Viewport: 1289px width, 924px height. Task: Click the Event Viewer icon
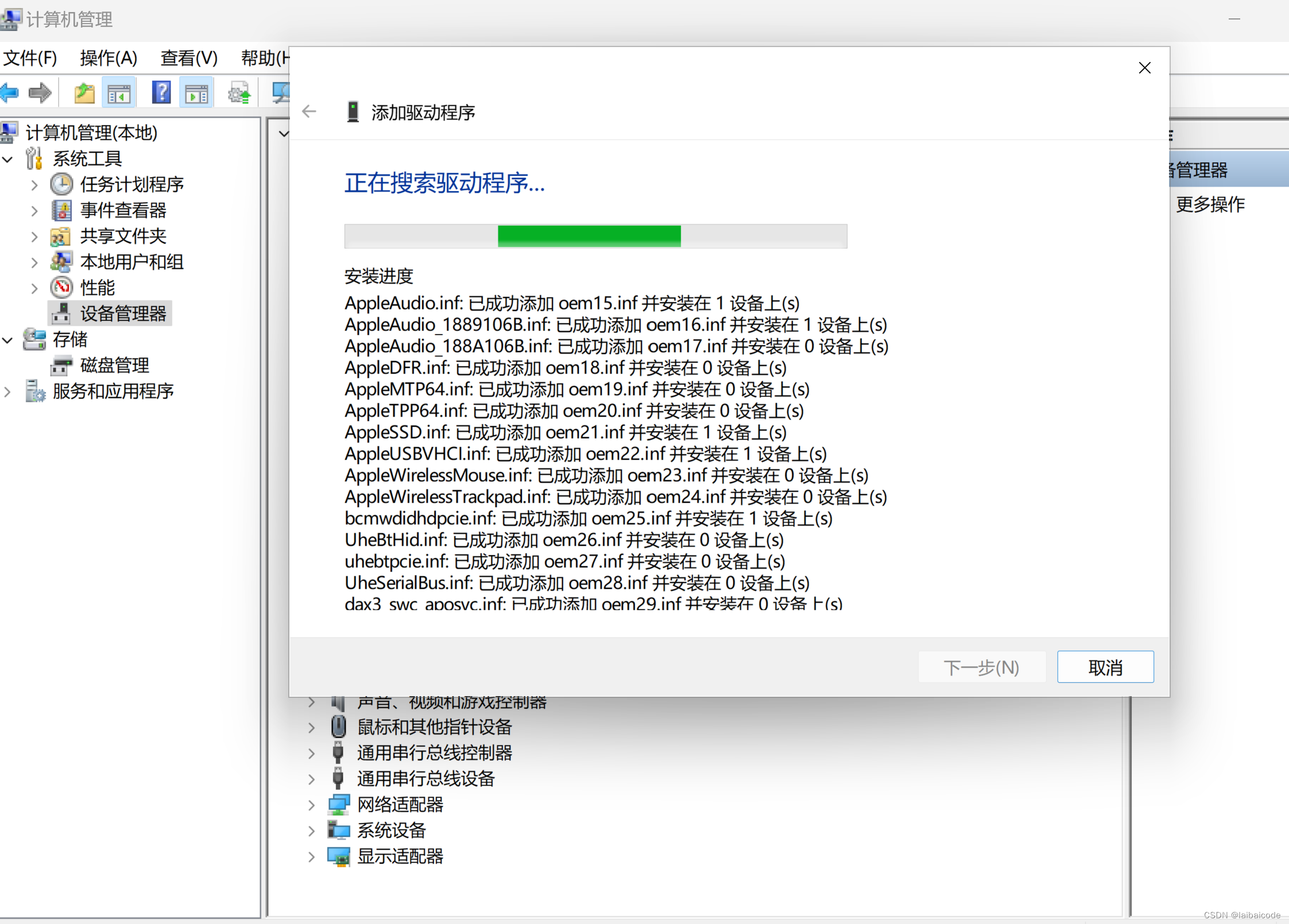(61, 210)
